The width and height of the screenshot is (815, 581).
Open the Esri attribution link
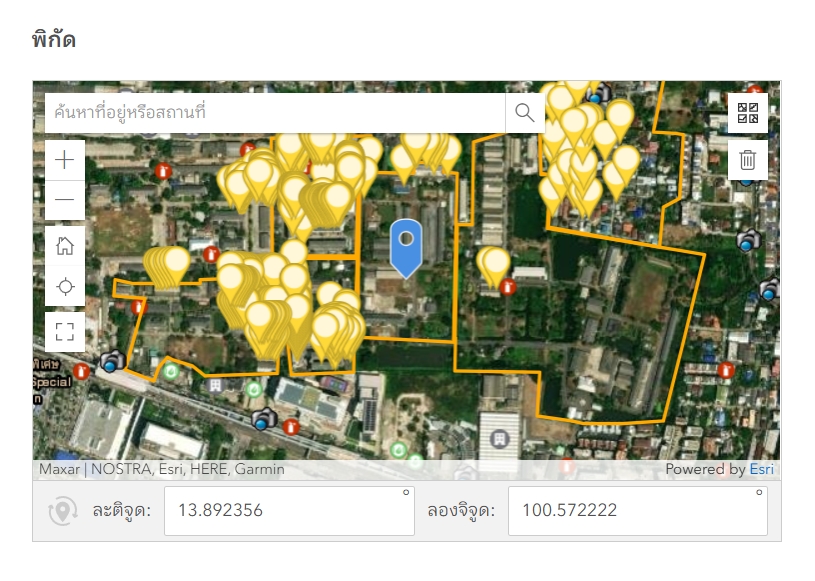763,469
